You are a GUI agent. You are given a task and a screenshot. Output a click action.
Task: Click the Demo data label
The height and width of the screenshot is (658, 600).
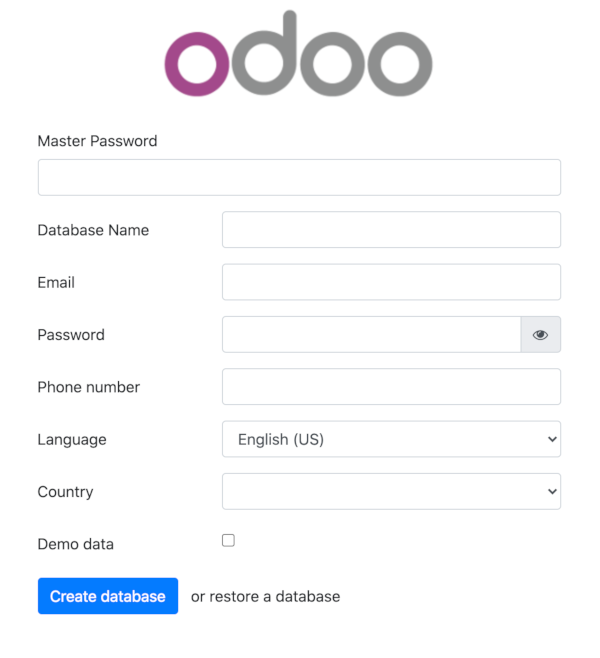click(76, 545)
